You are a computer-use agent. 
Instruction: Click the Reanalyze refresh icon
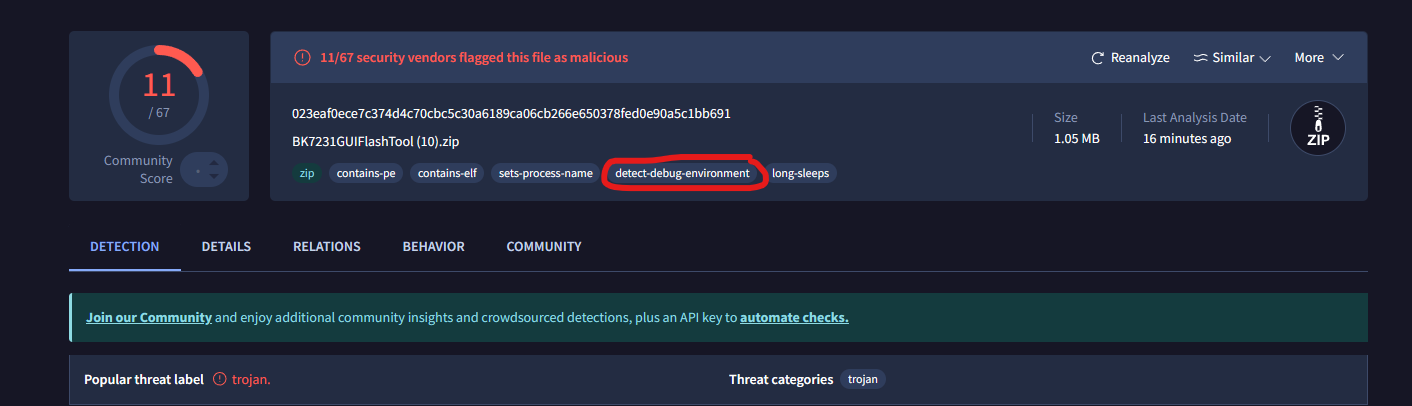(x=1098, y=58)
